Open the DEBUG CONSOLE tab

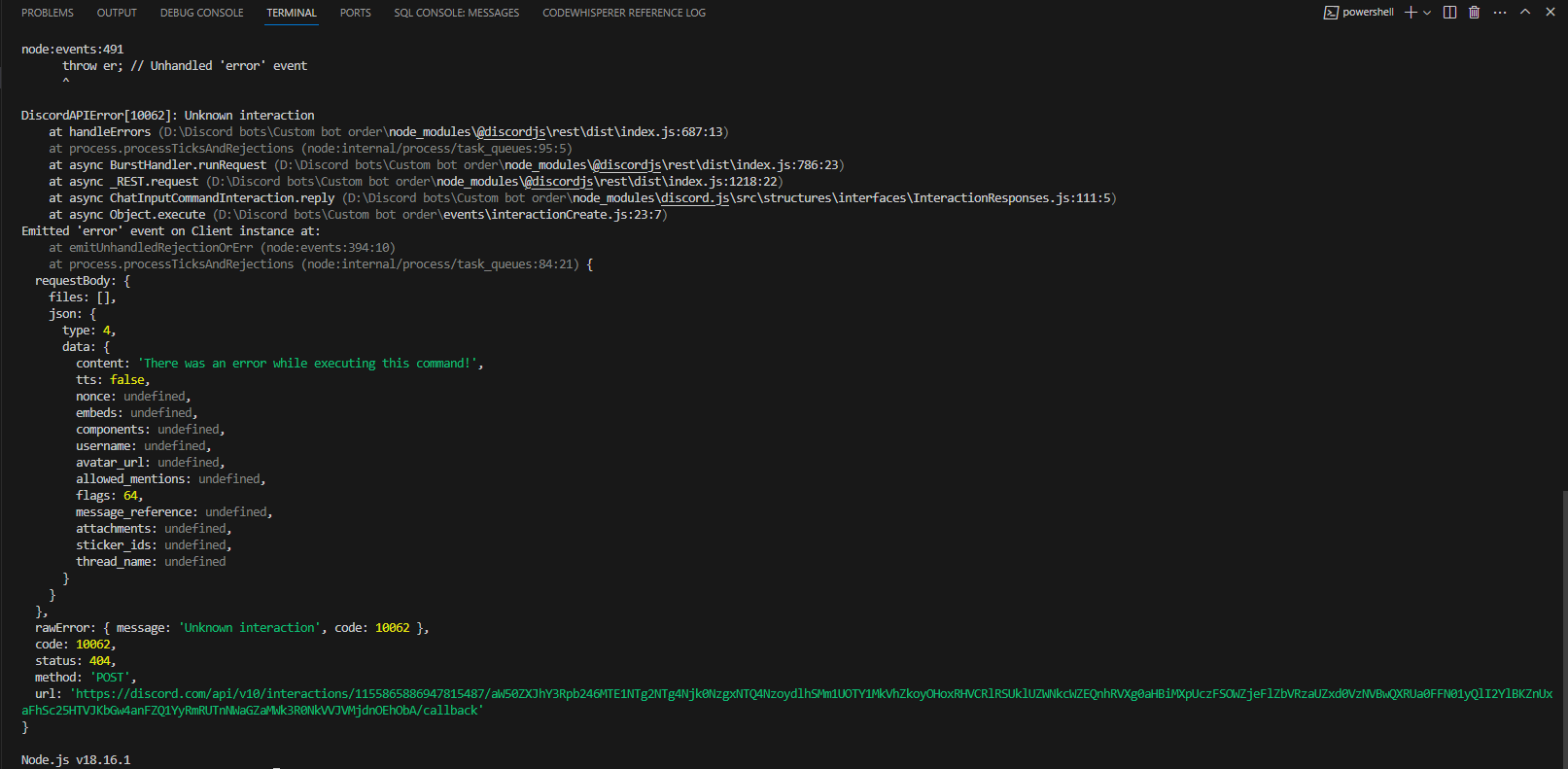202,13
